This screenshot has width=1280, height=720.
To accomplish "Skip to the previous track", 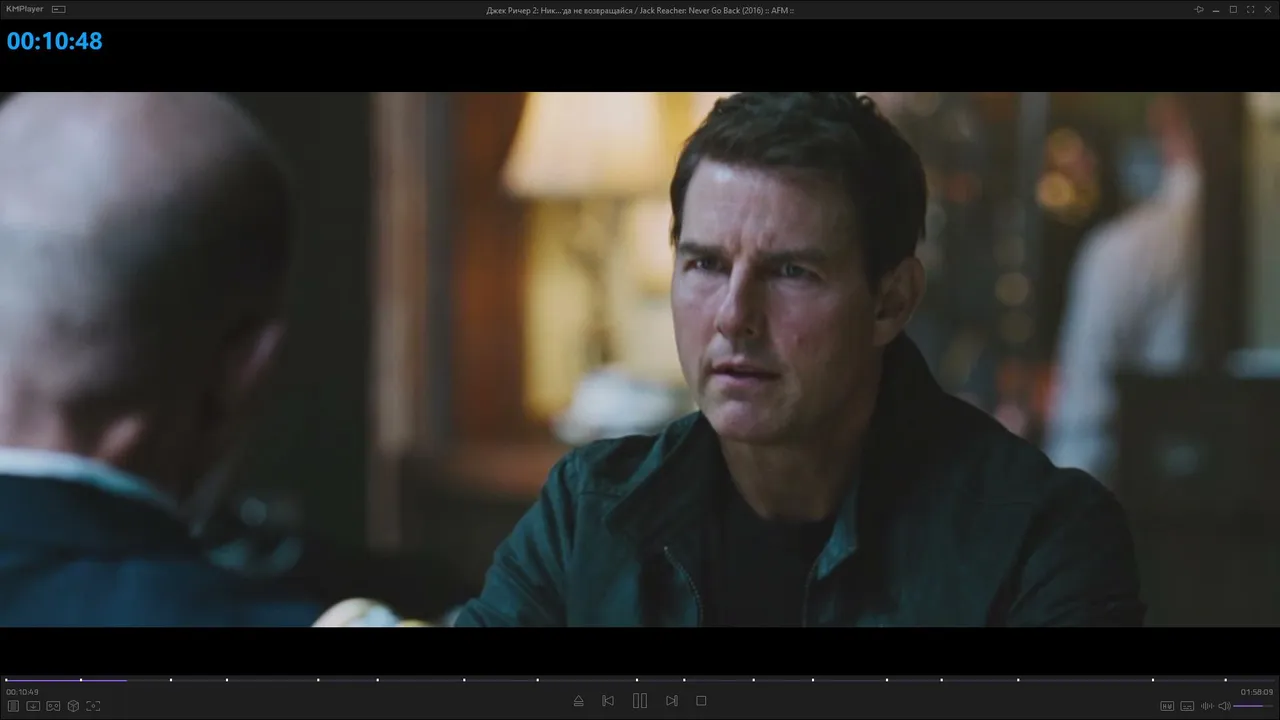I will click(x=608, y=701).
